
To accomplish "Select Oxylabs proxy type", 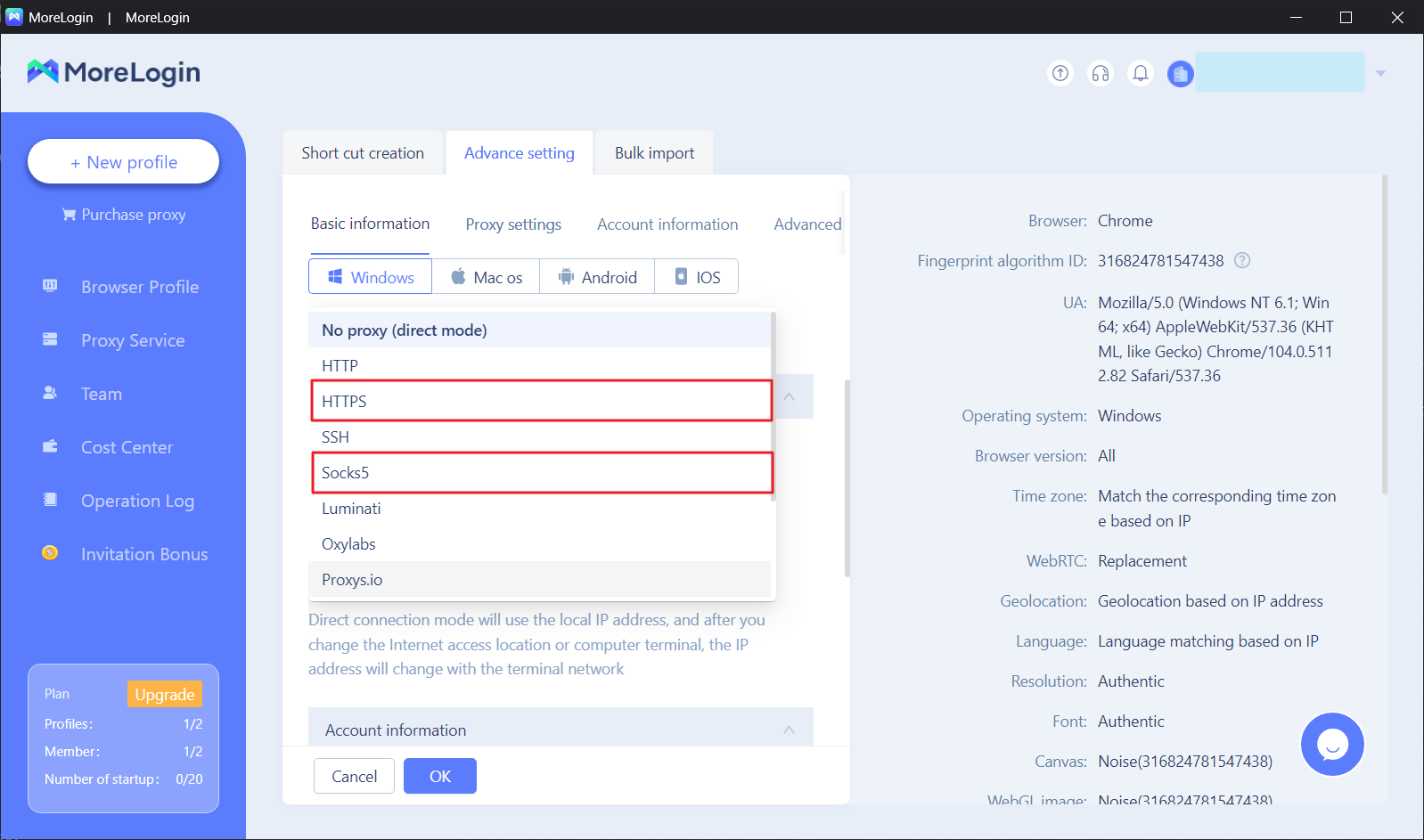I will pyautogui.click(x=539, y=543).
